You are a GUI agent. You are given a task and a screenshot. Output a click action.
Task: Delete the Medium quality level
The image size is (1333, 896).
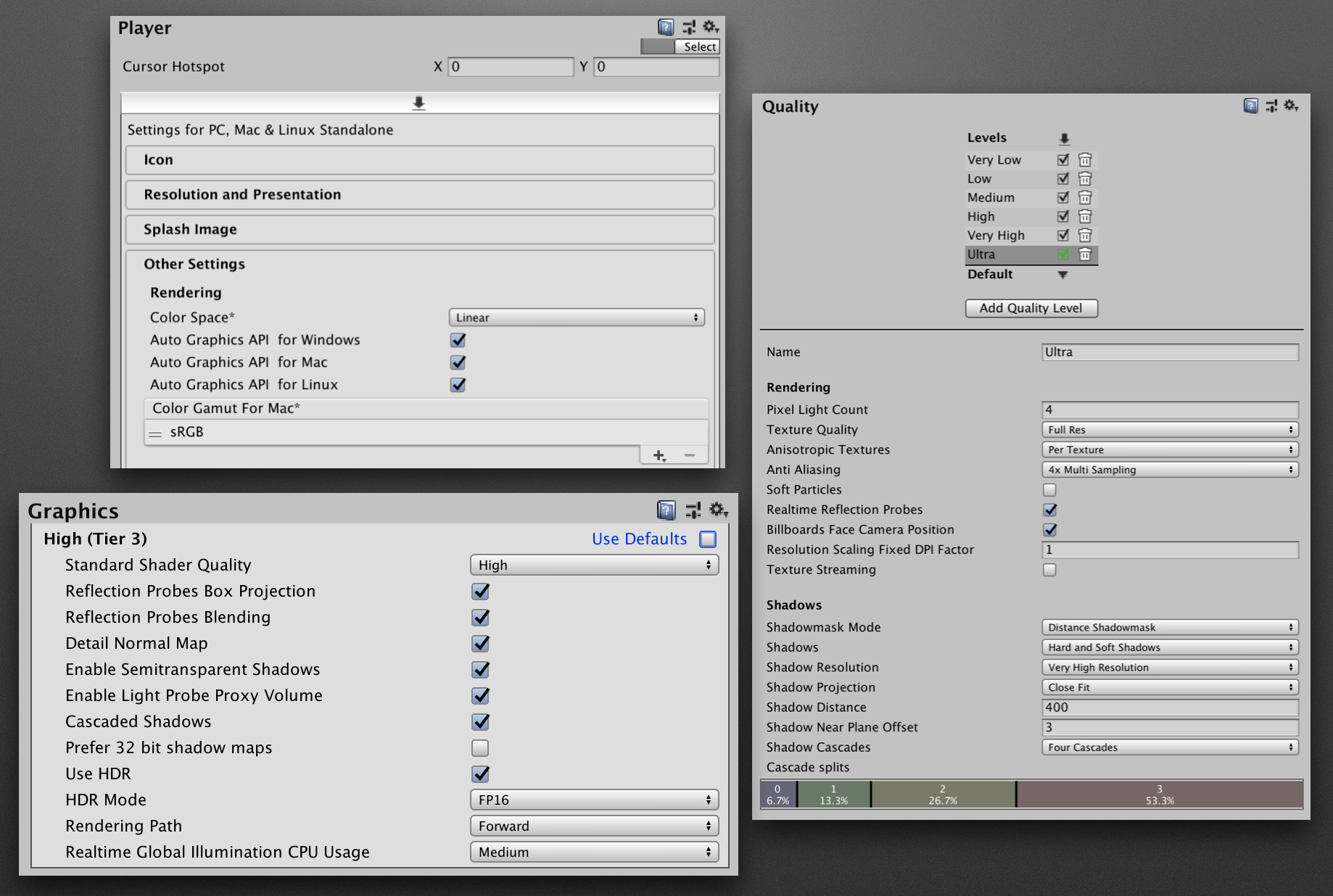point(1085,198)
